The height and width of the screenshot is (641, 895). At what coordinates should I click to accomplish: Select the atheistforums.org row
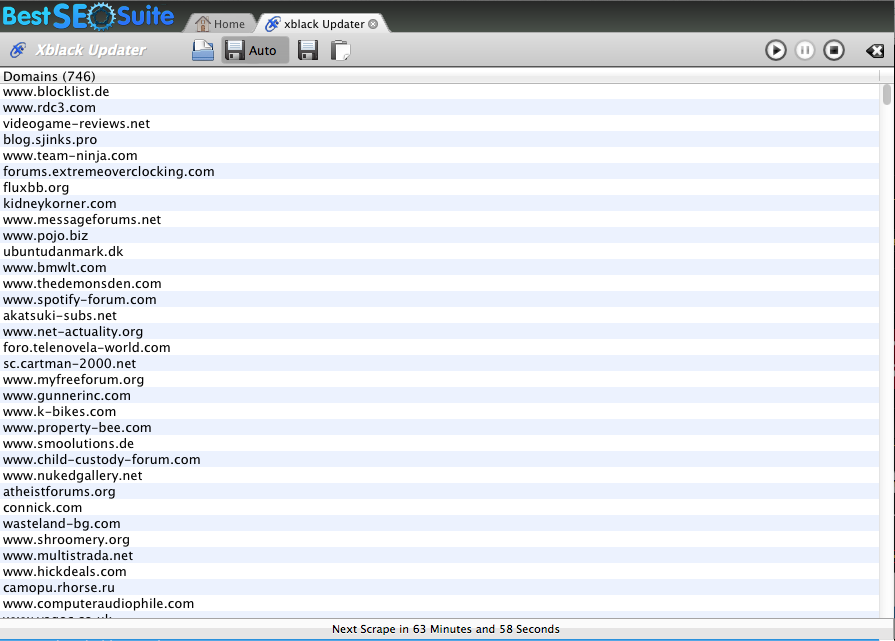(x=440, y=491)
